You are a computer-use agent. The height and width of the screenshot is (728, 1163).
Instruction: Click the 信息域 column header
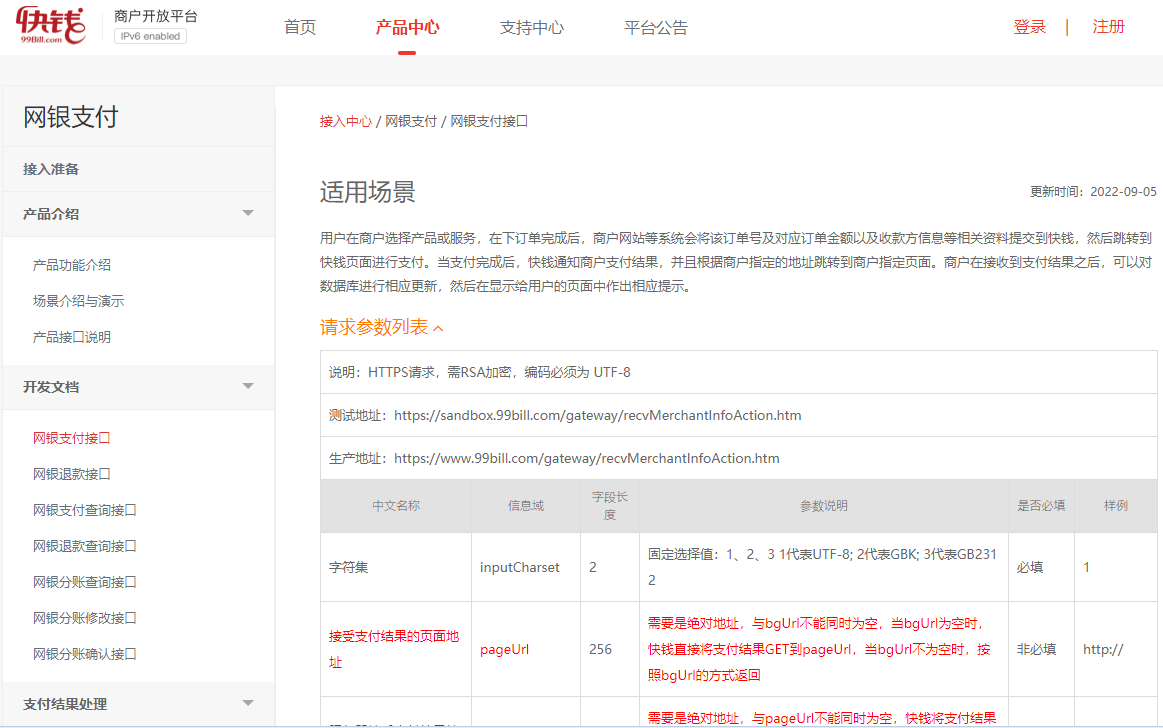[526, 506]
